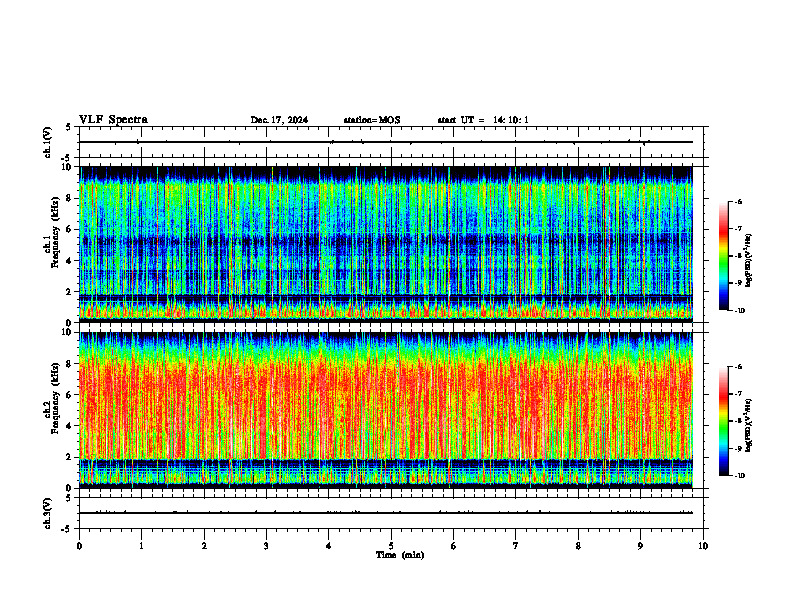Click the "-7" label on ch.1 colorbar
The image size is (792, 612).
738,229
